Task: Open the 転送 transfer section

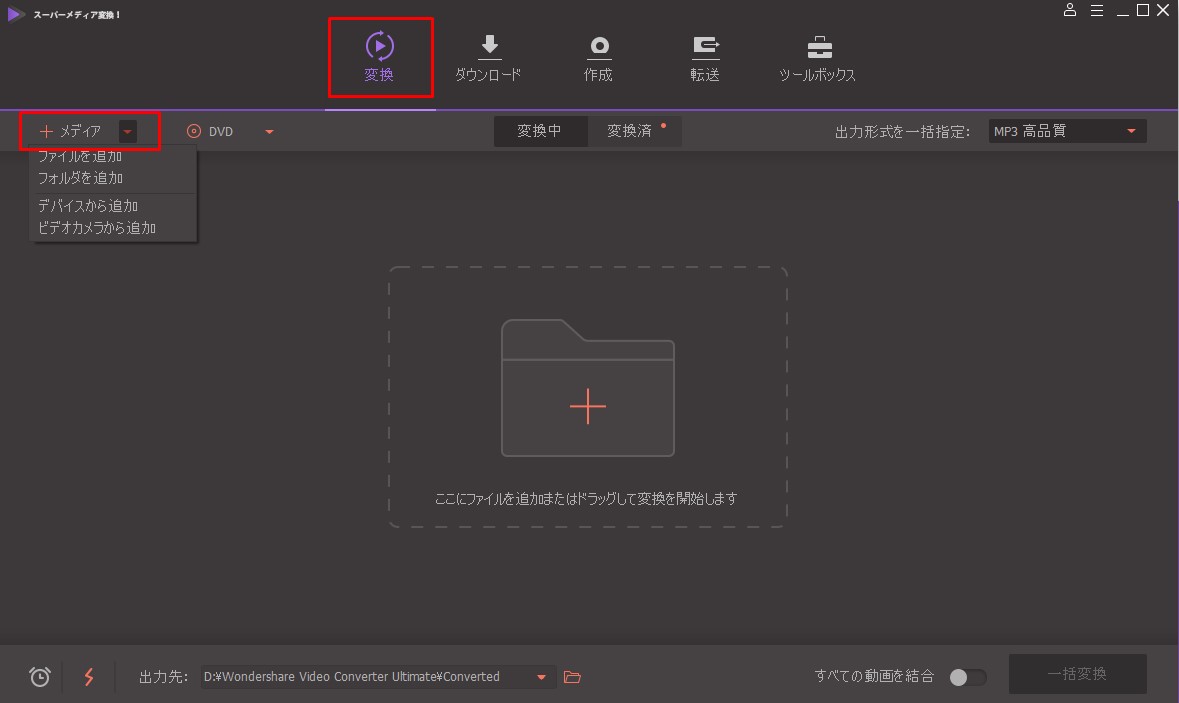Action: coord(705,58)
